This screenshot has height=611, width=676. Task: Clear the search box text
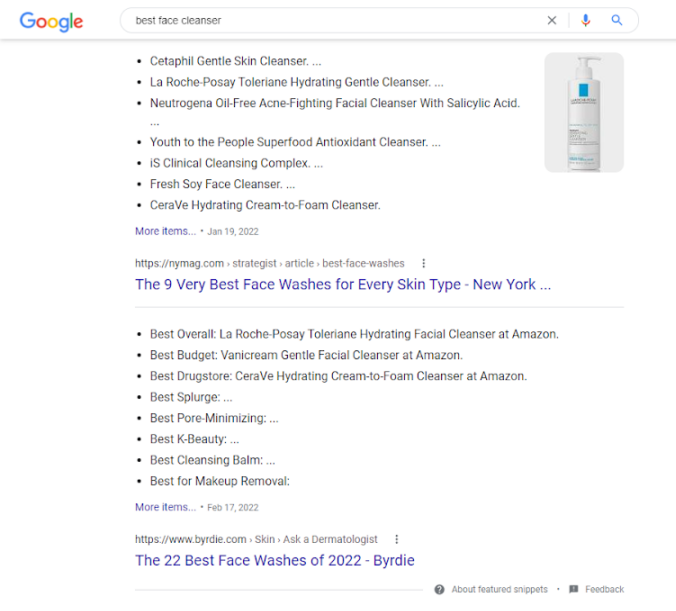coord(552,20)
